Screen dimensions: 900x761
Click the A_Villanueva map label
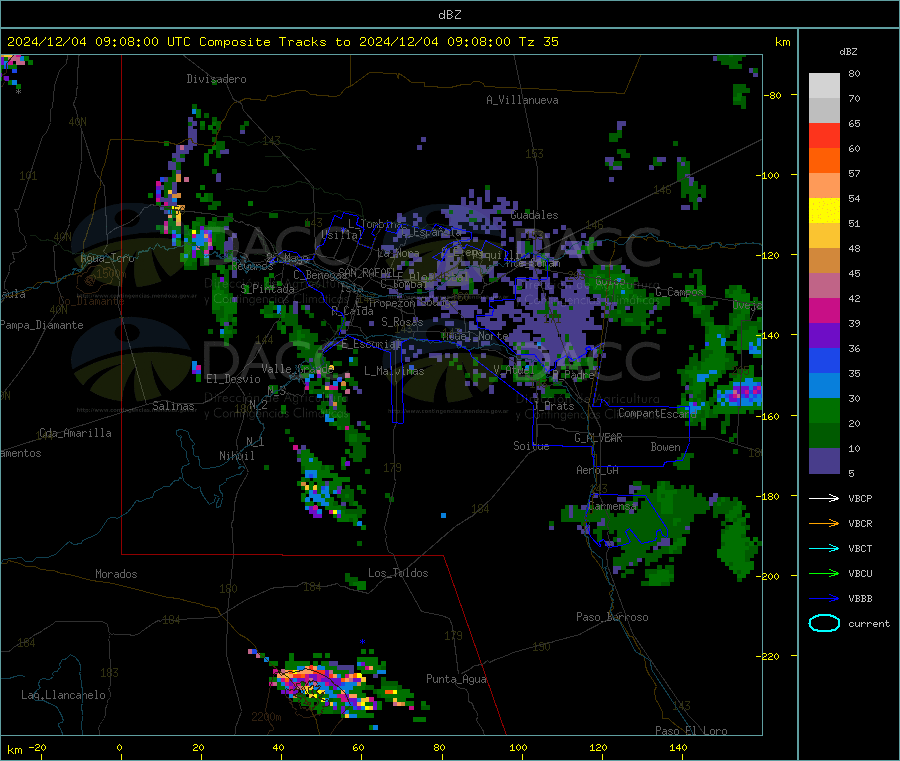(522, 100)
